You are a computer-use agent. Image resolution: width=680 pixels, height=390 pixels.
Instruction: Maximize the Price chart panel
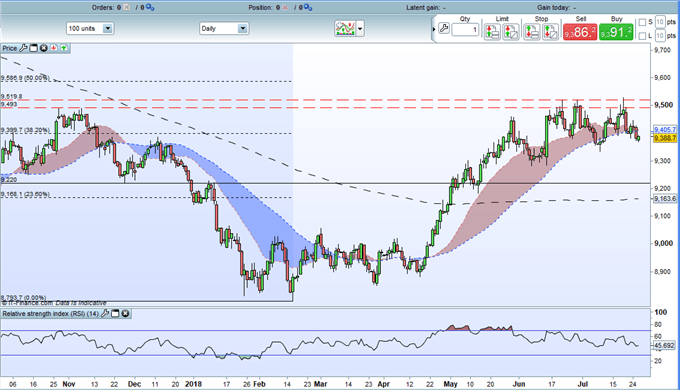tap(33, 48)
